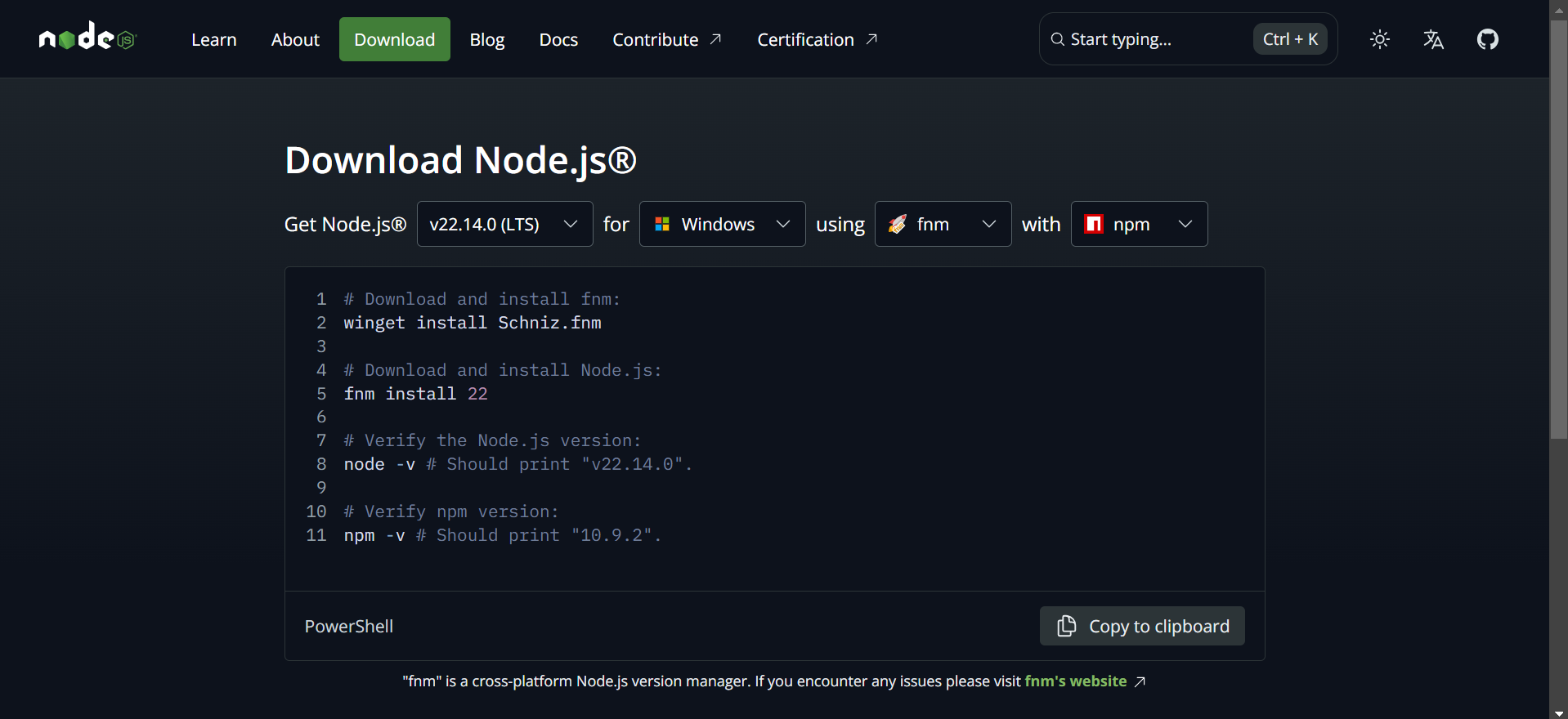The height and width of the screenshot is (719, 1568).
Task: Click the 'npm -v' code line
Action: [x=503, y=535]
